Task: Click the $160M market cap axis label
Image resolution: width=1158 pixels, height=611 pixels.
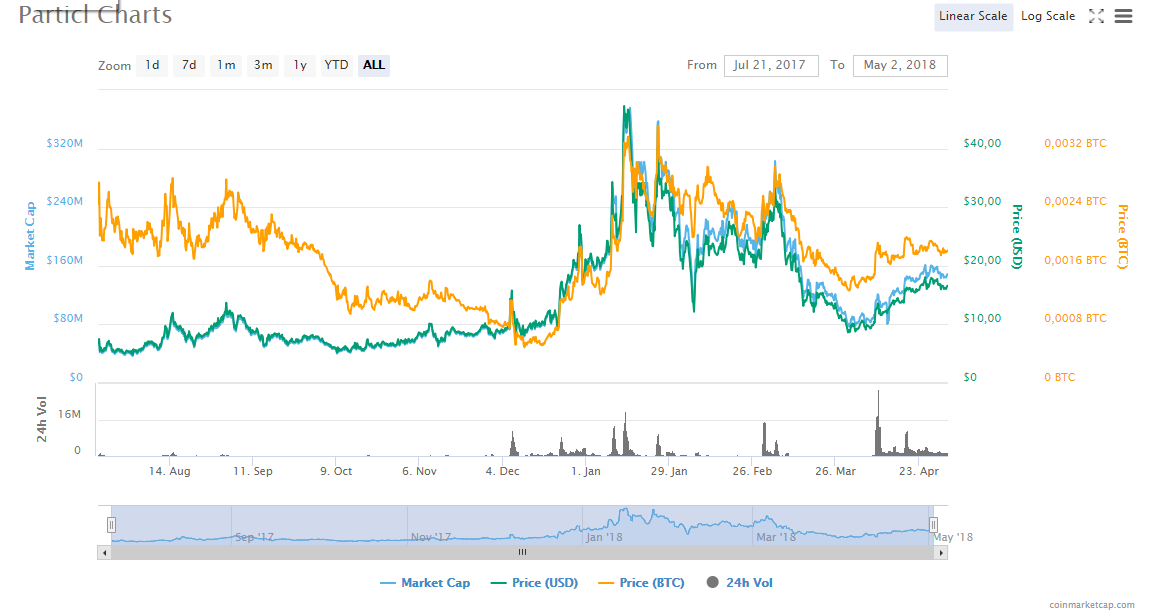Action: point(65,260)
